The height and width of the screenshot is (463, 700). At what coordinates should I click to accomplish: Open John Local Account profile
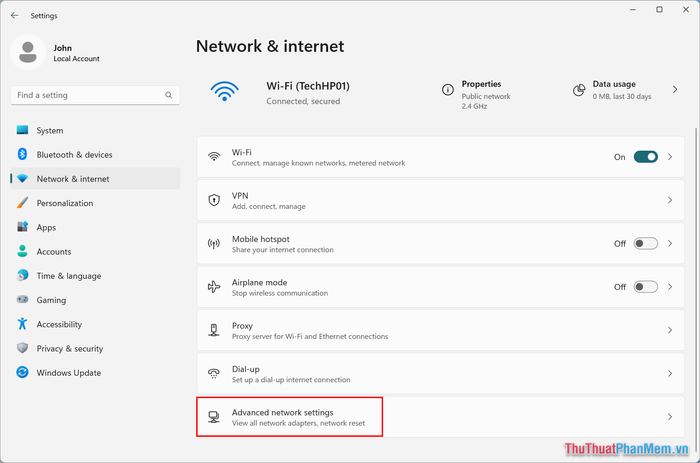pos(56,53)
